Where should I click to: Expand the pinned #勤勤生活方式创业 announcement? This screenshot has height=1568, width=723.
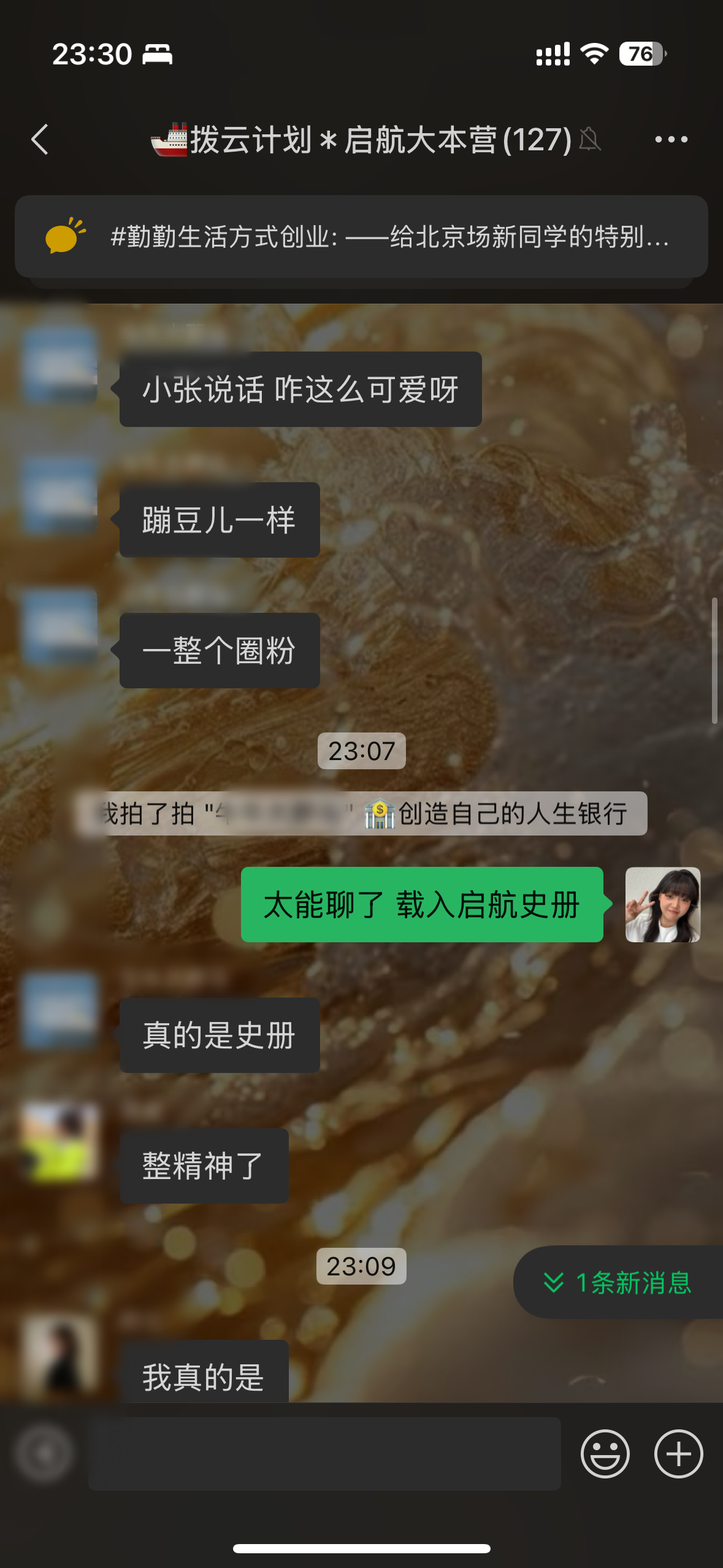pos(361,236)
